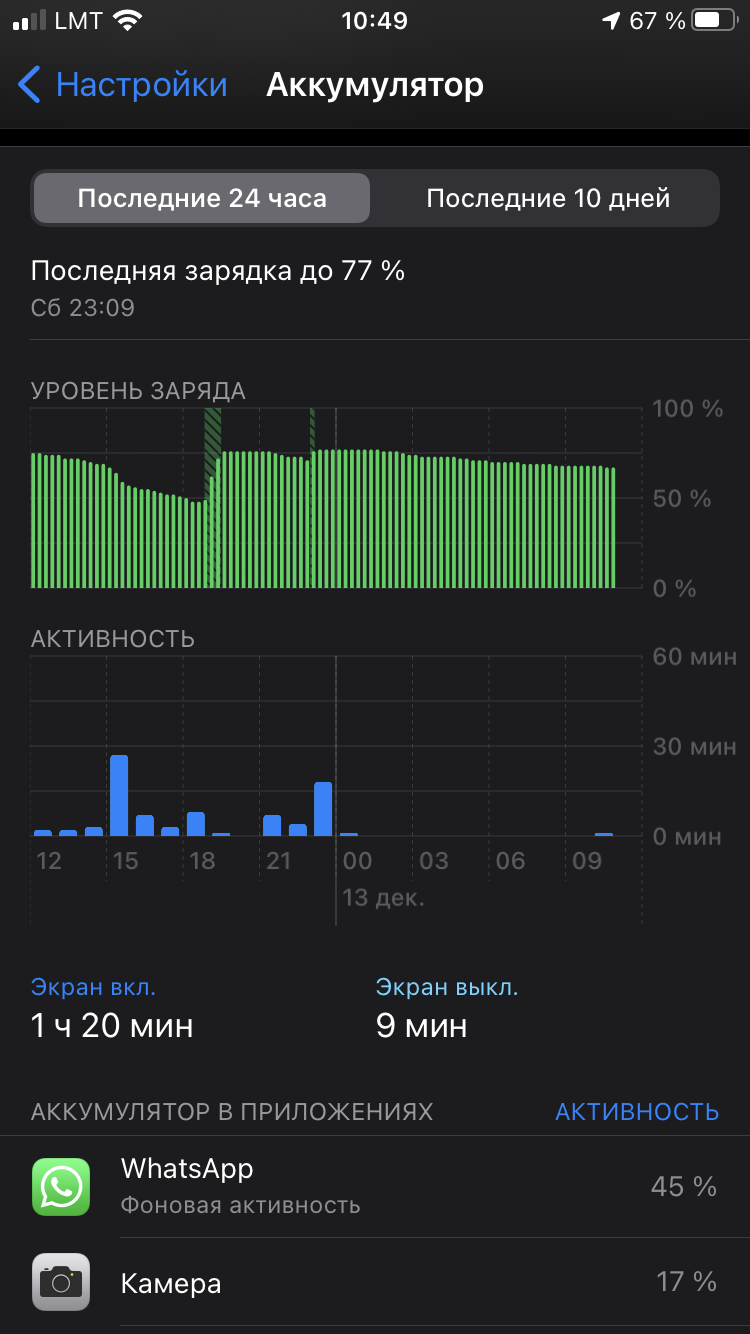
Task: Select the Последние 24 часа tab
Action: [202, 198]
